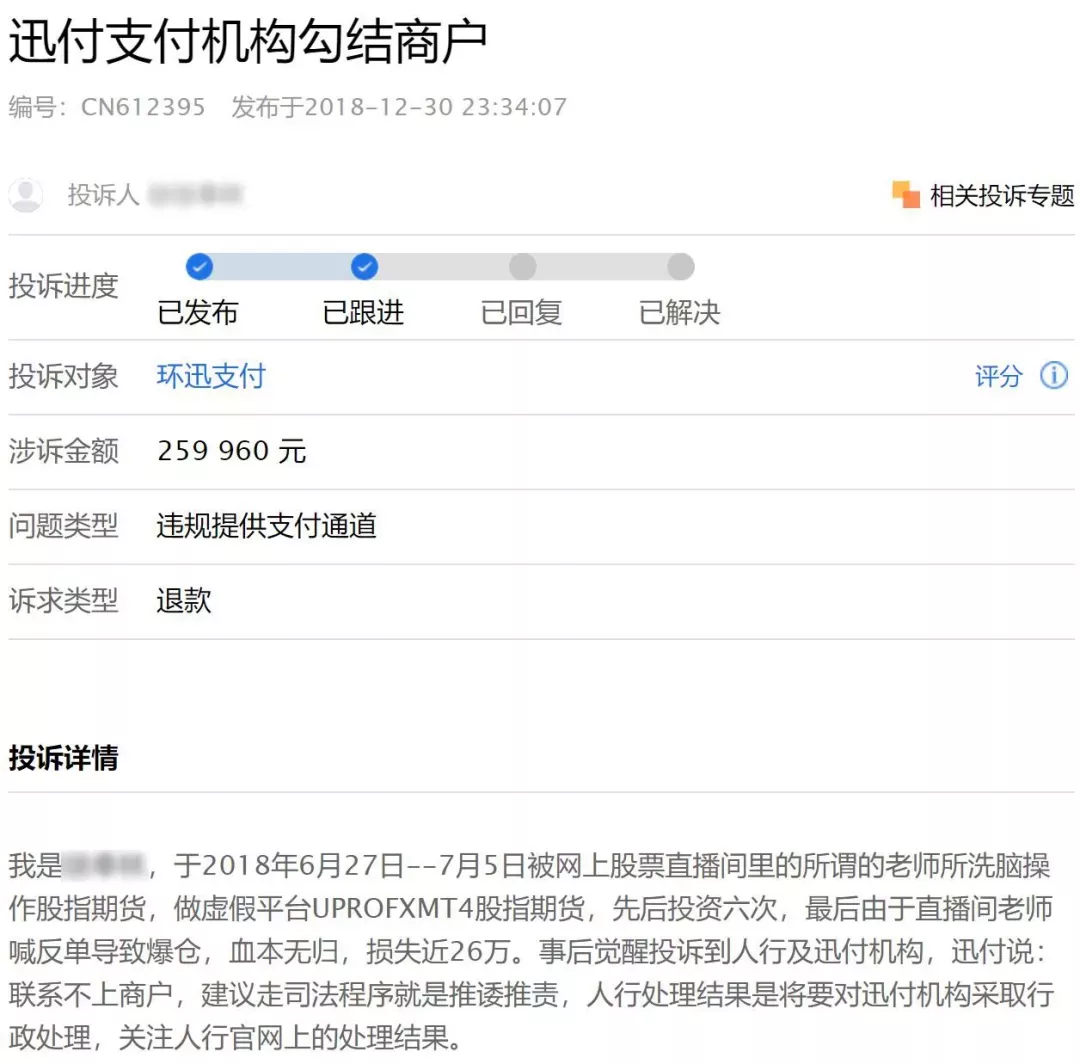Click the complaint title 迅付支付机构勾结商户
The width and height of the screenshot is (1080, 1064).
point(248,41)
